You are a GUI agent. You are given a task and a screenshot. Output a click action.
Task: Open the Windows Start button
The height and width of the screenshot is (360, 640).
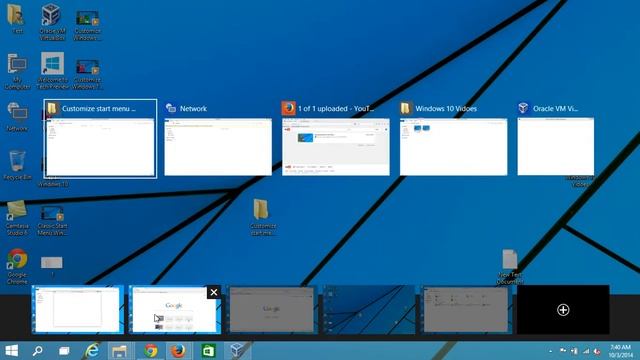[x=11, y=351]
